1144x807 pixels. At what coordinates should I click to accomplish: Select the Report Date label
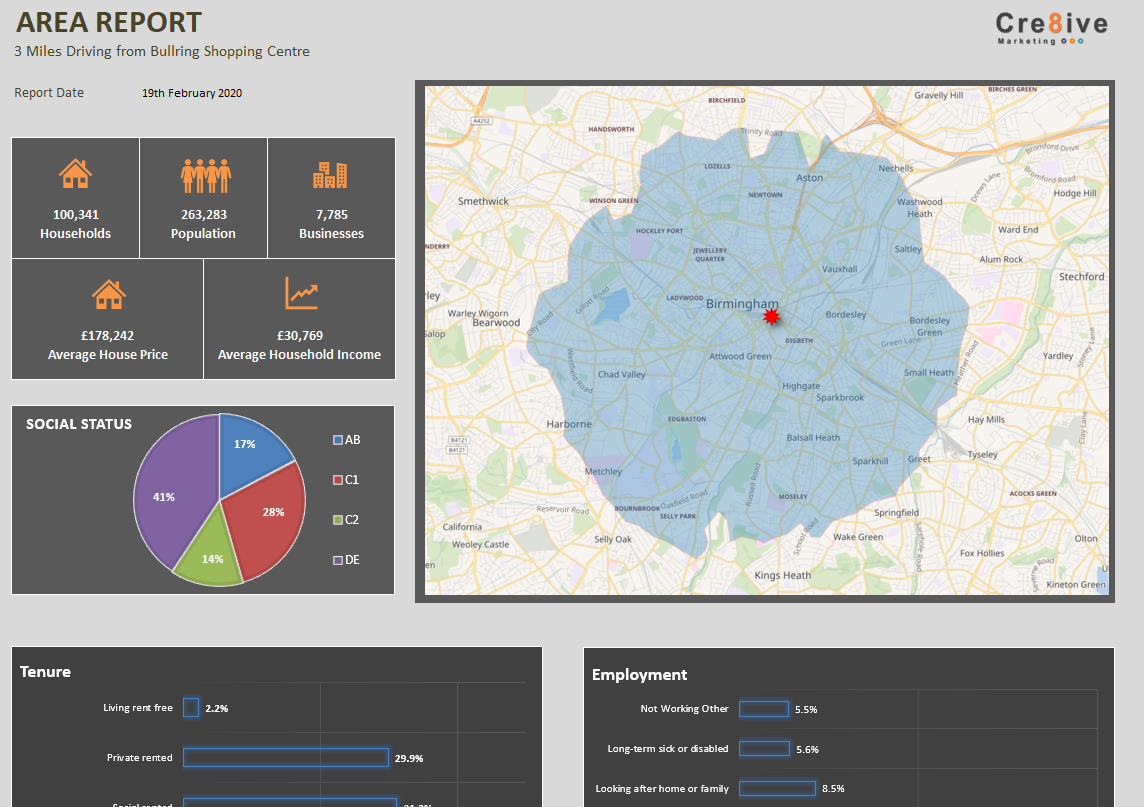pos(49,92)
